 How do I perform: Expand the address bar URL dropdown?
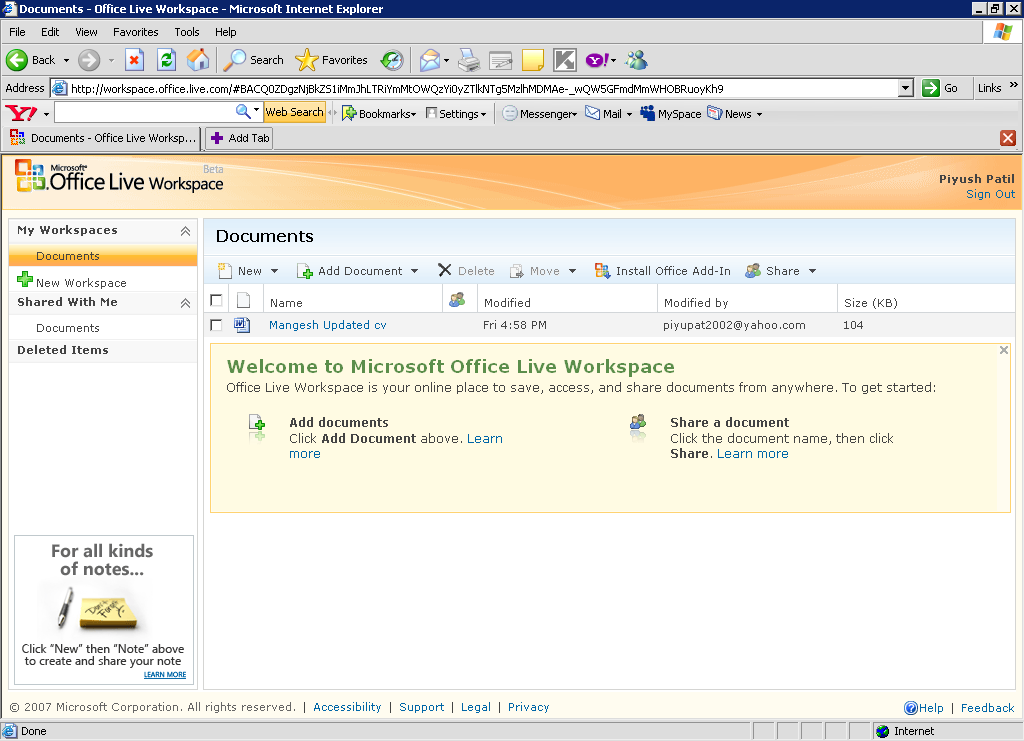[x=905, y=88]
